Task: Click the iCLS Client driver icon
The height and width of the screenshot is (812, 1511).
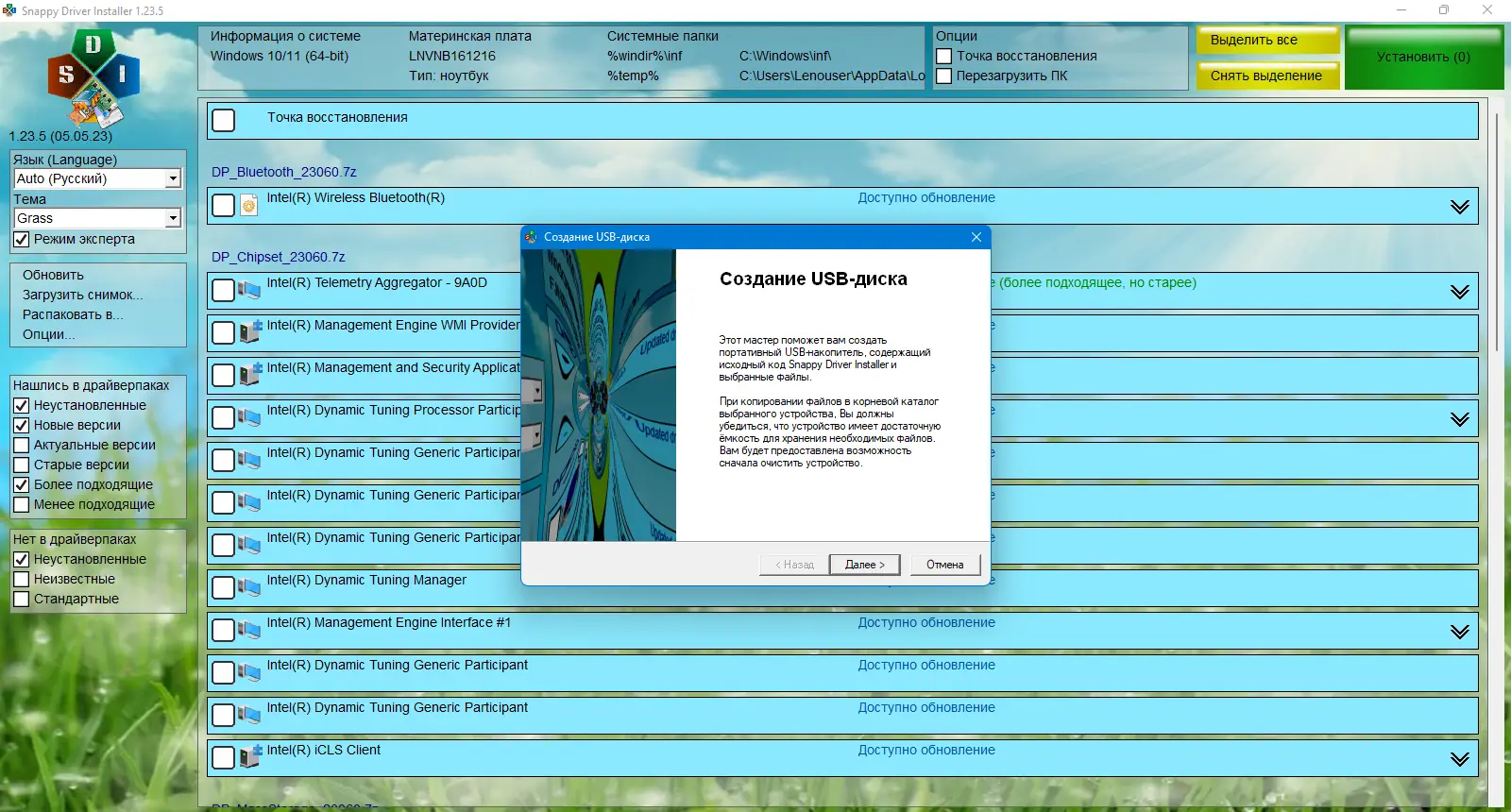Action: tap(249, 757)
